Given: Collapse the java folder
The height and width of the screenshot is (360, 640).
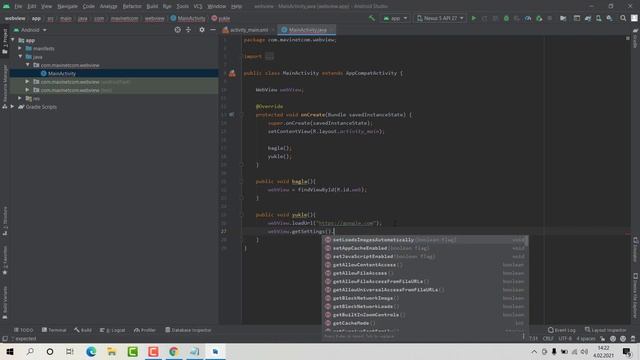Looking at the screenshot, I should 20,57.
